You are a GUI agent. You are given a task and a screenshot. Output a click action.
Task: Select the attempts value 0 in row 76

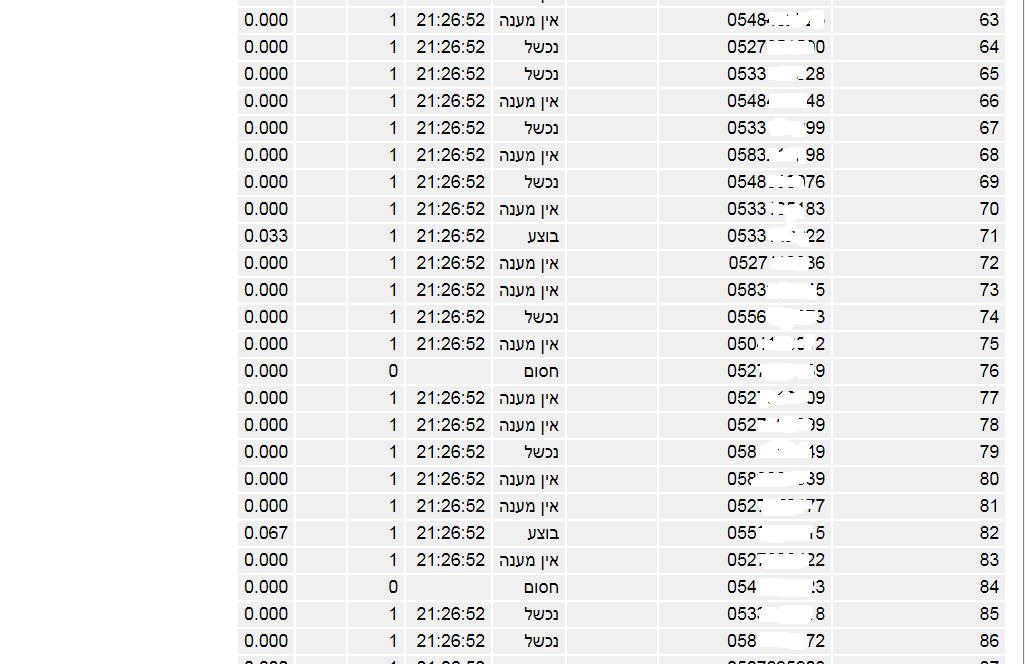tap(393, 371)
